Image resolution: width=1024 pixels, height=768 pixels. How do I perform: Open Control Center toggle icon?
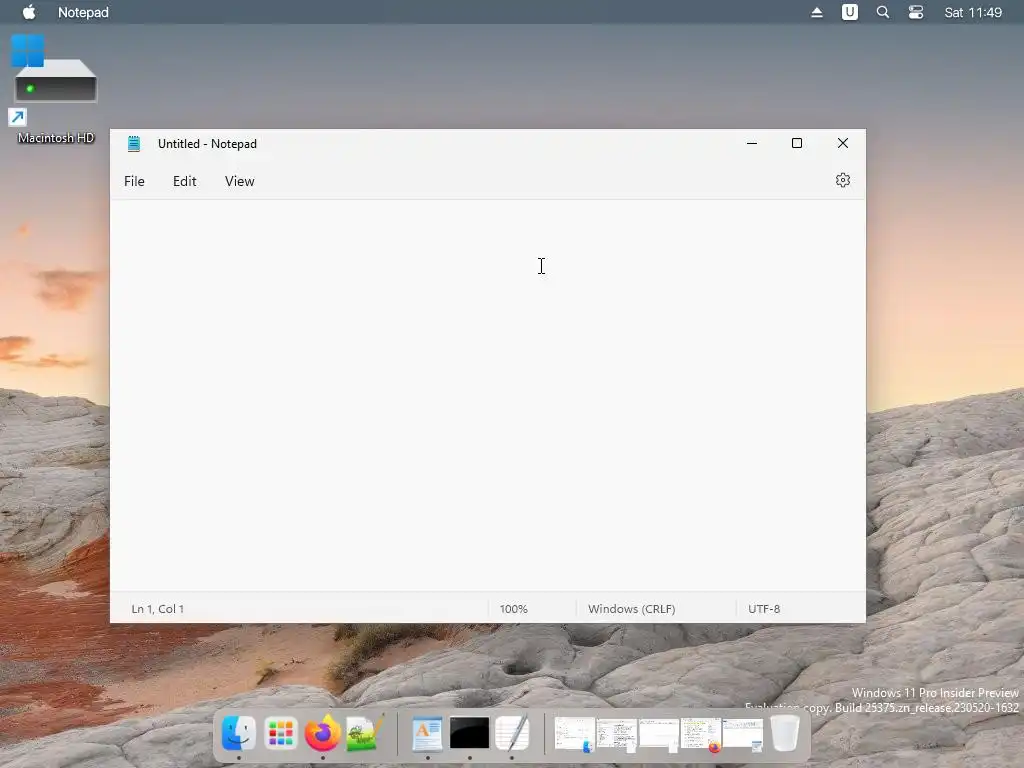coord(916,12)
